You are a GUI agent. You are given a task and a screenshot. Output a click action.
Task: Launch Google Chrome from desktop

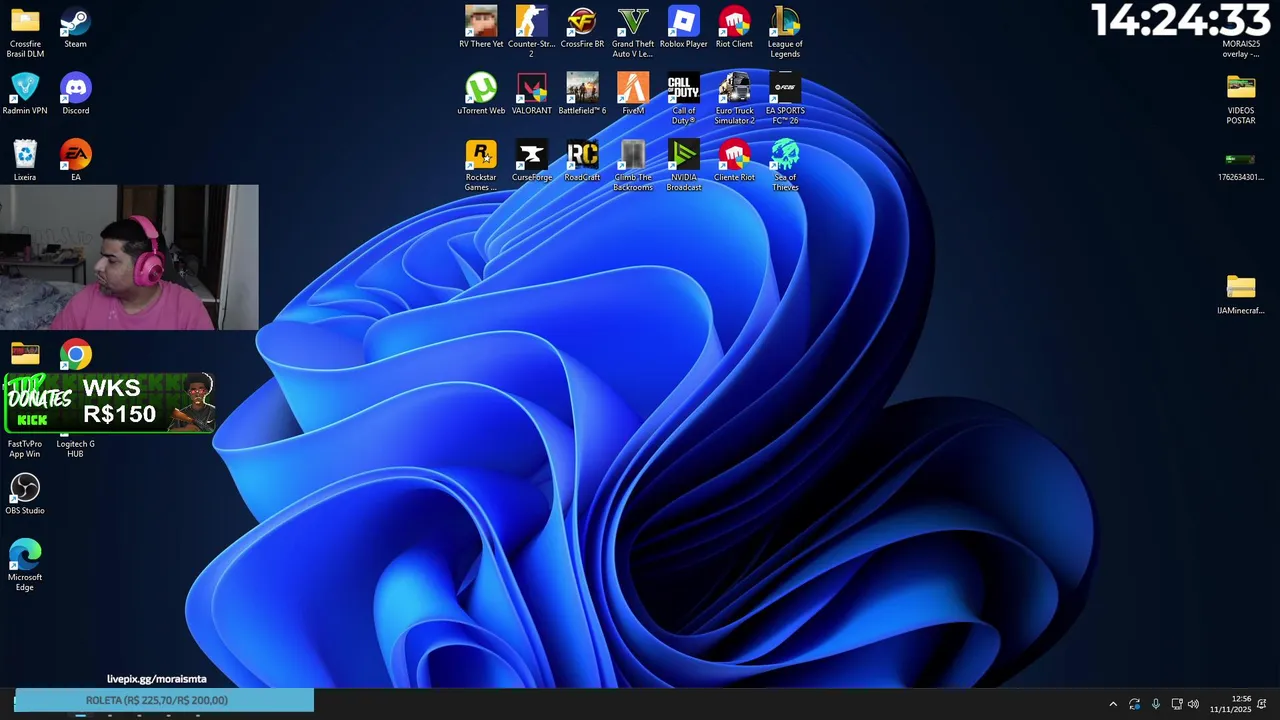75,355
